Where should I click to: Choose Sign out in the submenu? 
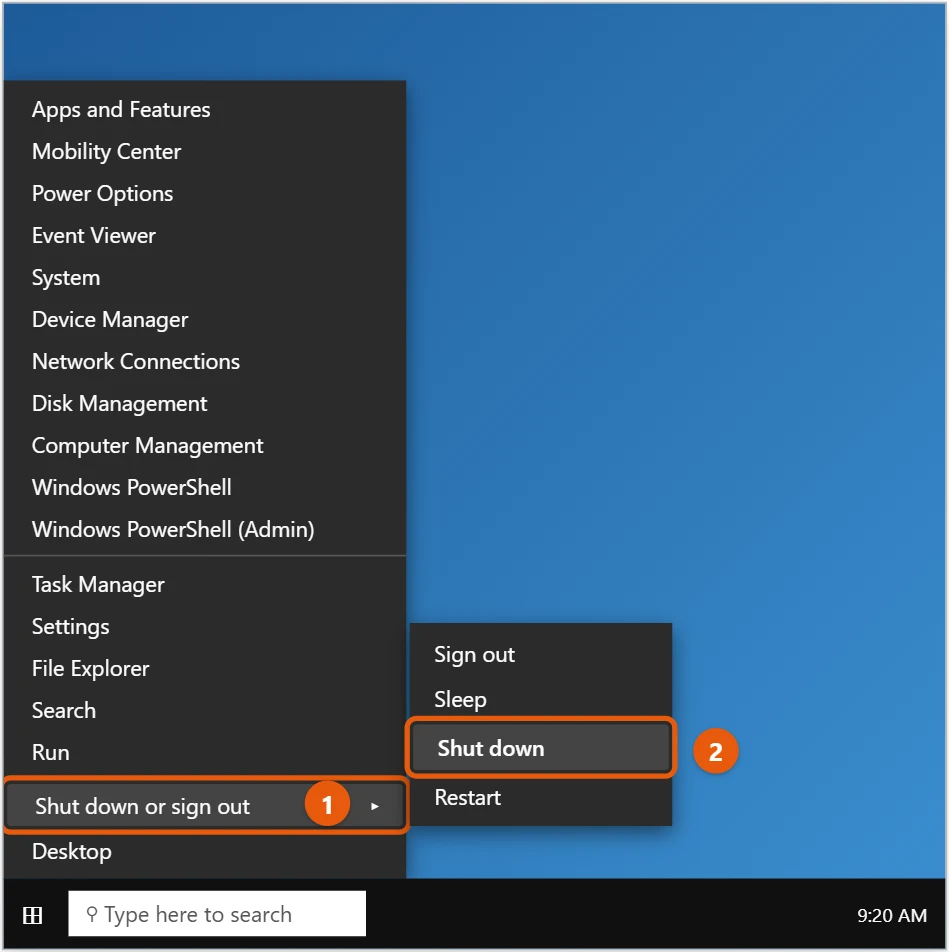click(541, 655)
